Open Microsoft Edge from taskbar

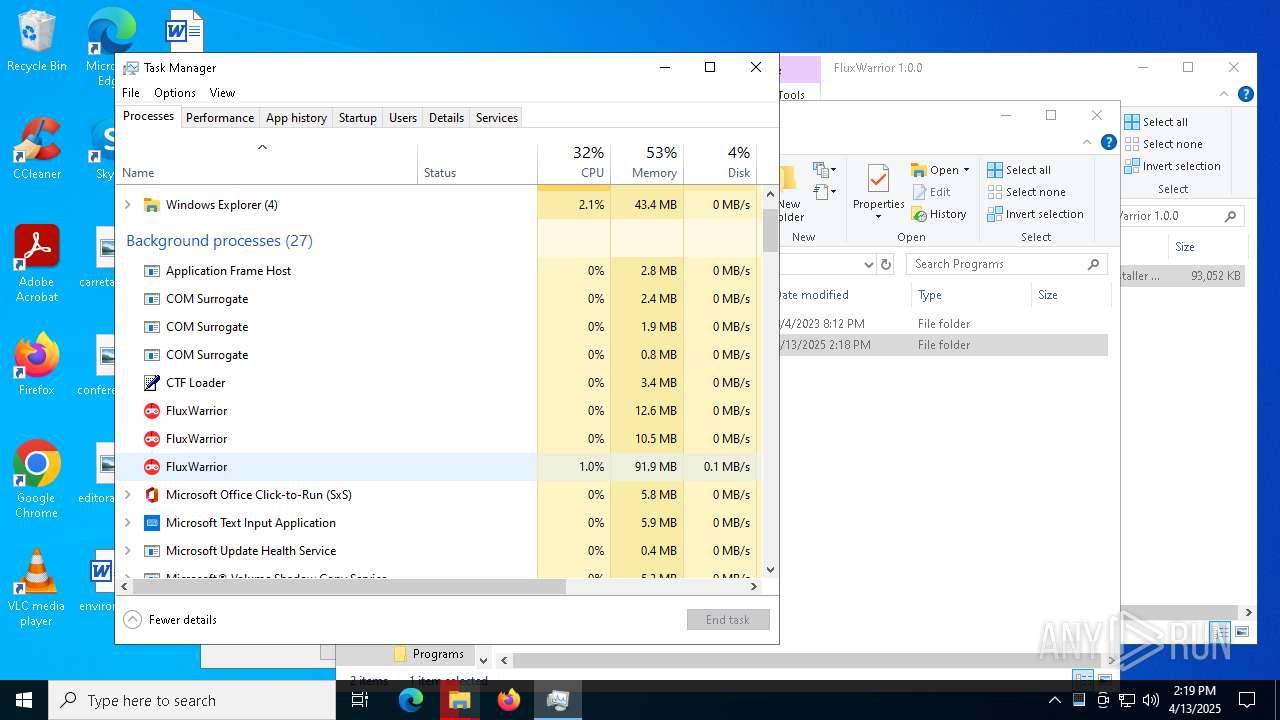coord(411,700)
